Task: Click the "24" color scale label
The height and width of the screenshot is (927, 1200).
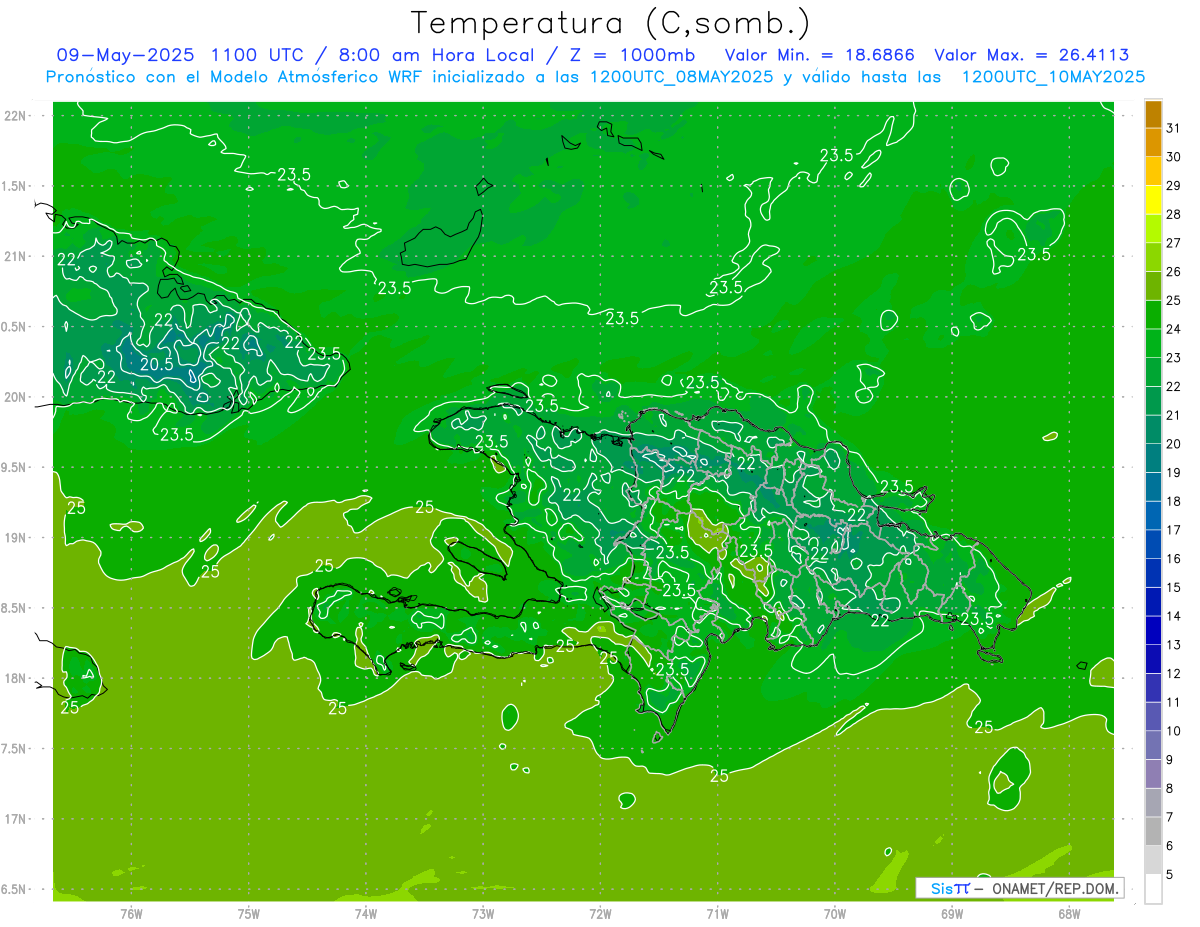Action: click(1173, 329)
